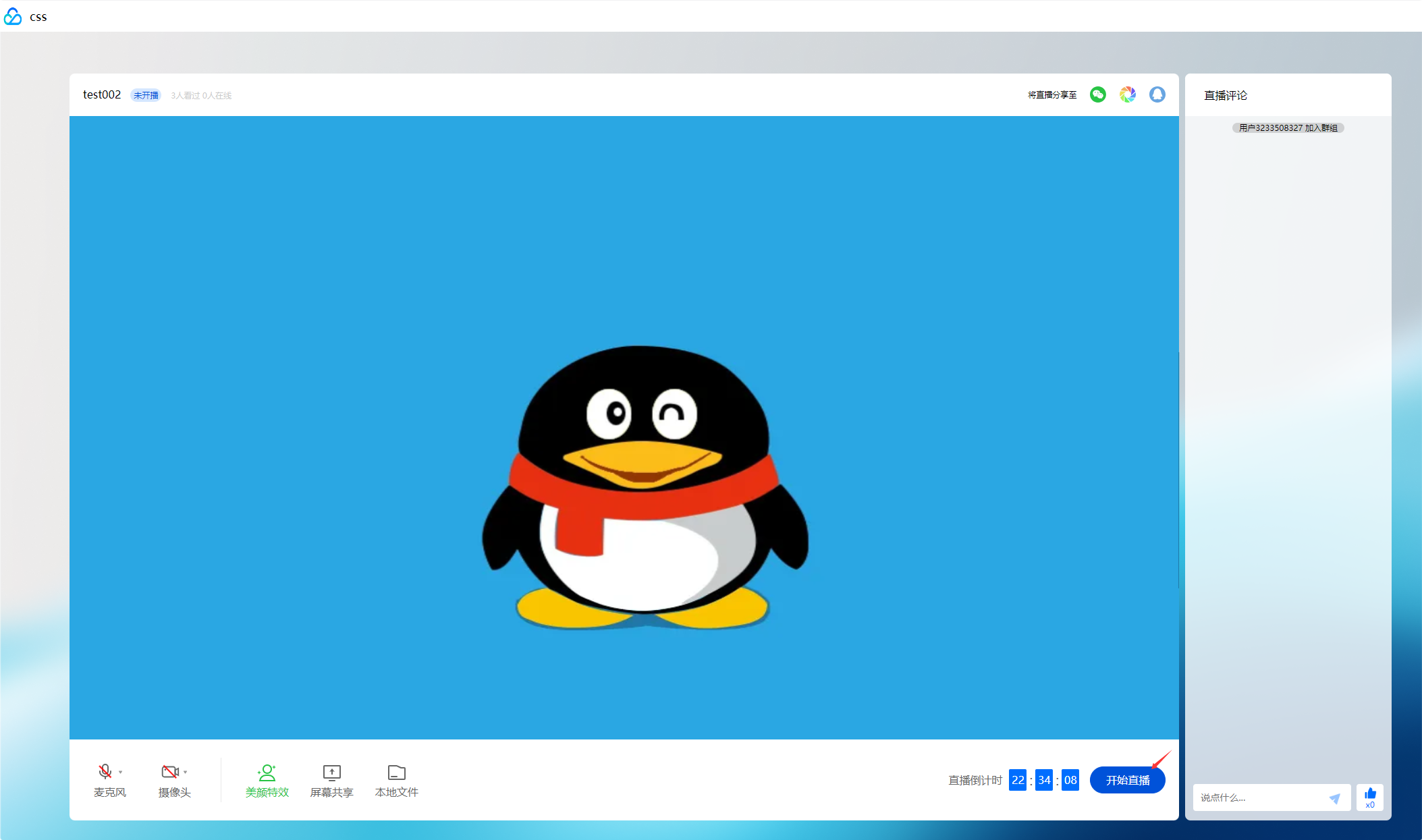This screenshot has height=840, width=1422.
Task: Click the room title test002
Action: pyautogui.click(x=102, y=94)
